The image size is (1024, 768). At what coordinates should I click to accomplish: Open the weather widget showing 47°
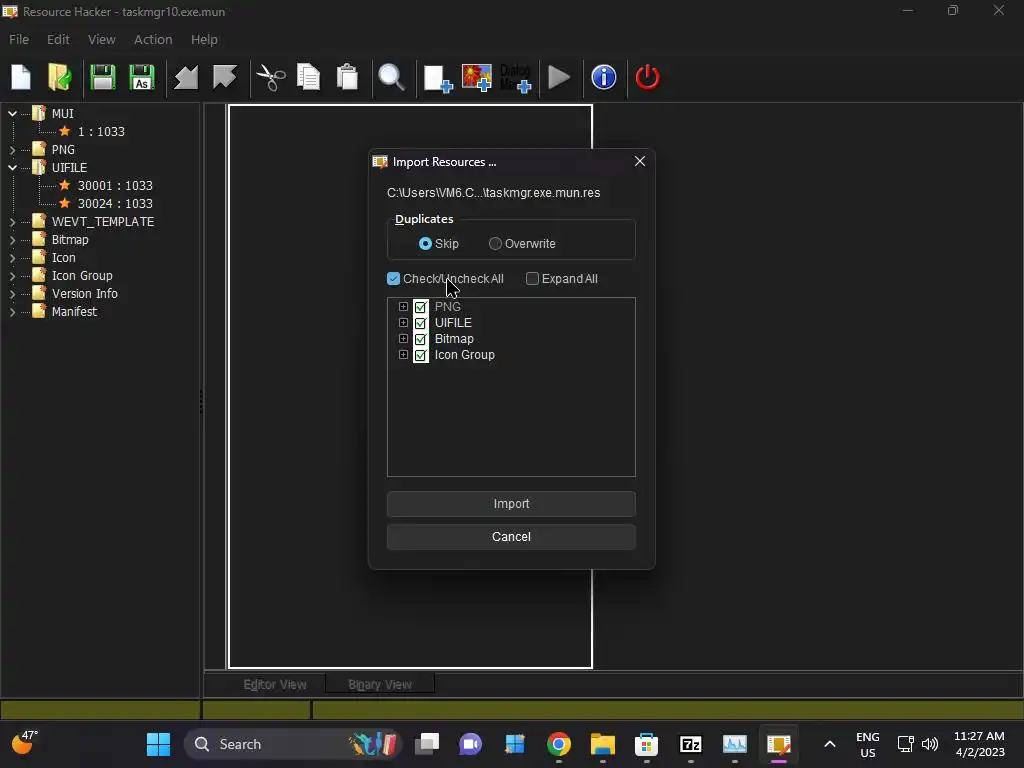tap(25, 743)
